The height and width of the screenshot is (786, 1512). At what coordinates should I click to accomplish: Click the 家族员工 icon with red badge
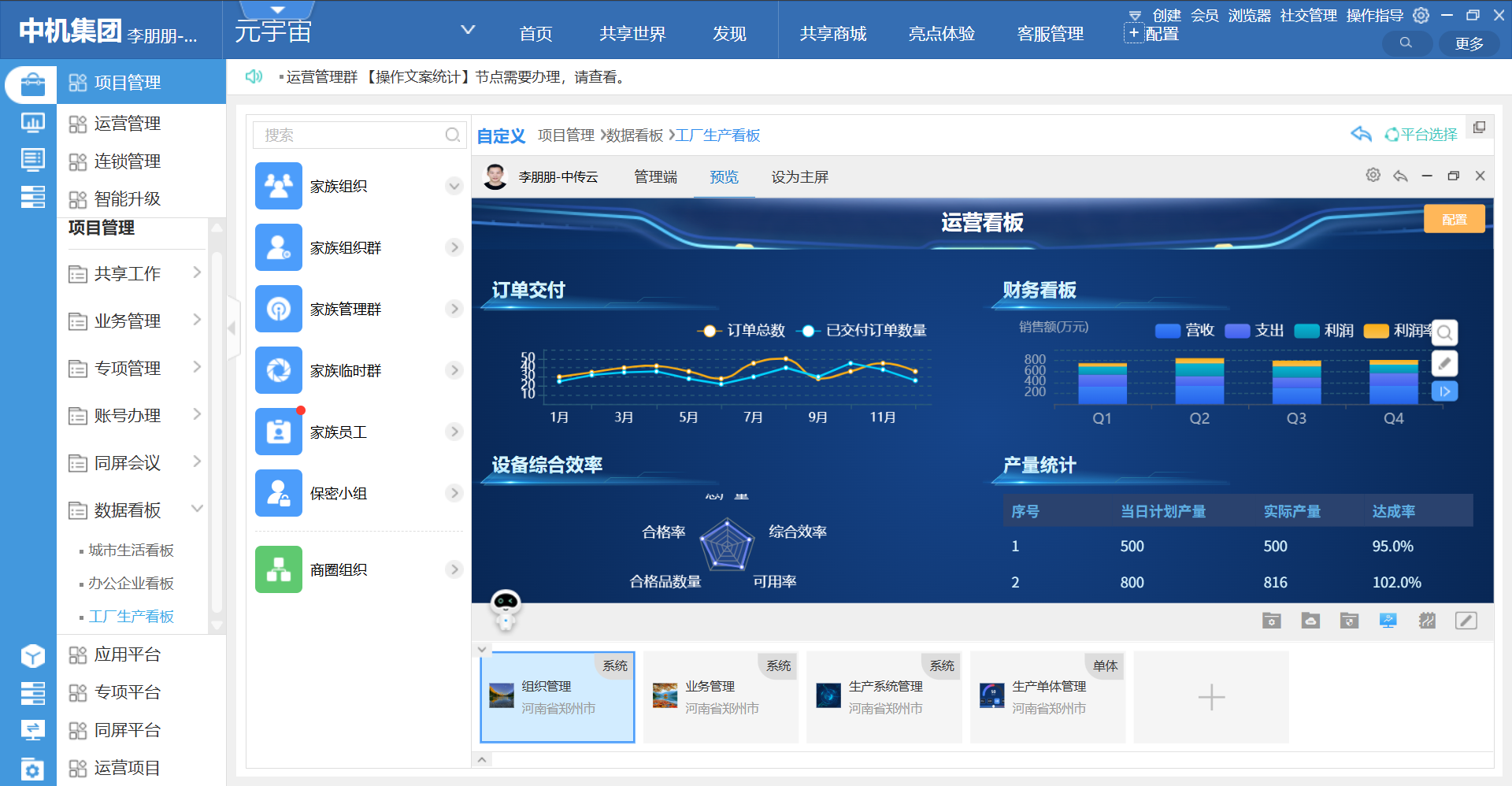tap(278, 432)
